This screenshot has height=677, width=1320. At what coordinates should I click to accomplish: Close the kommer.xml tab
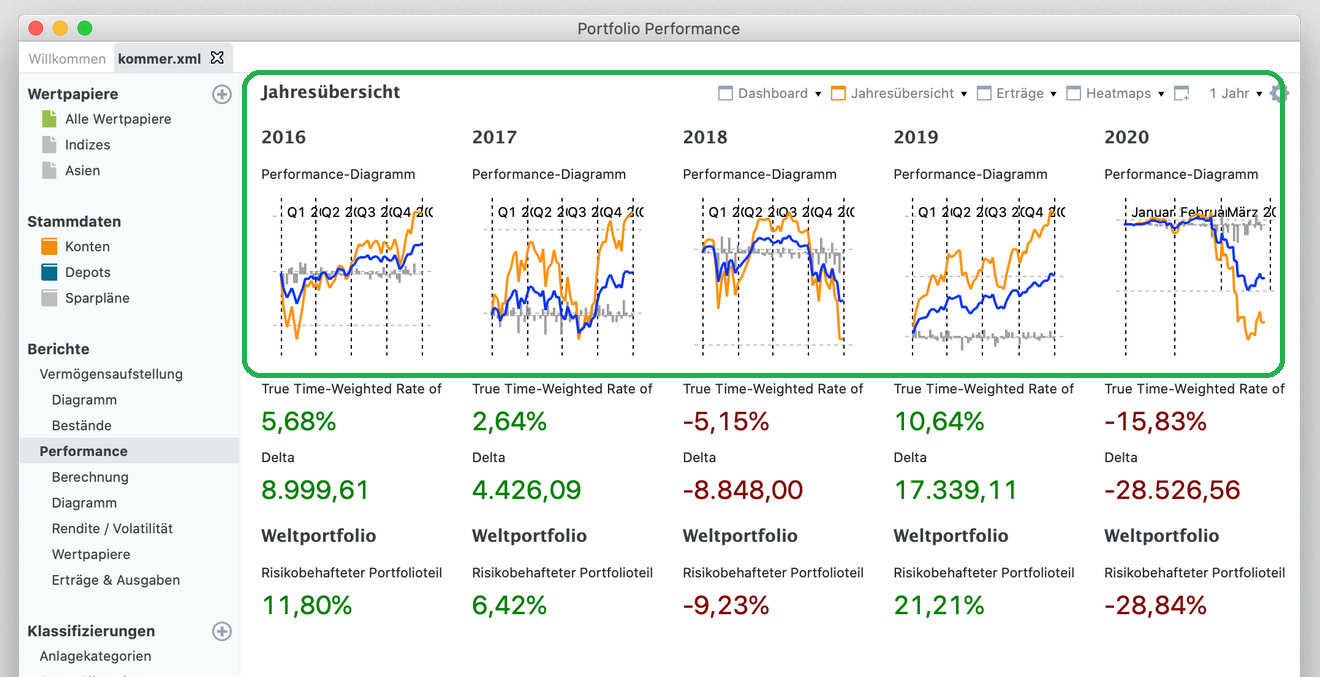coord(217,58)
